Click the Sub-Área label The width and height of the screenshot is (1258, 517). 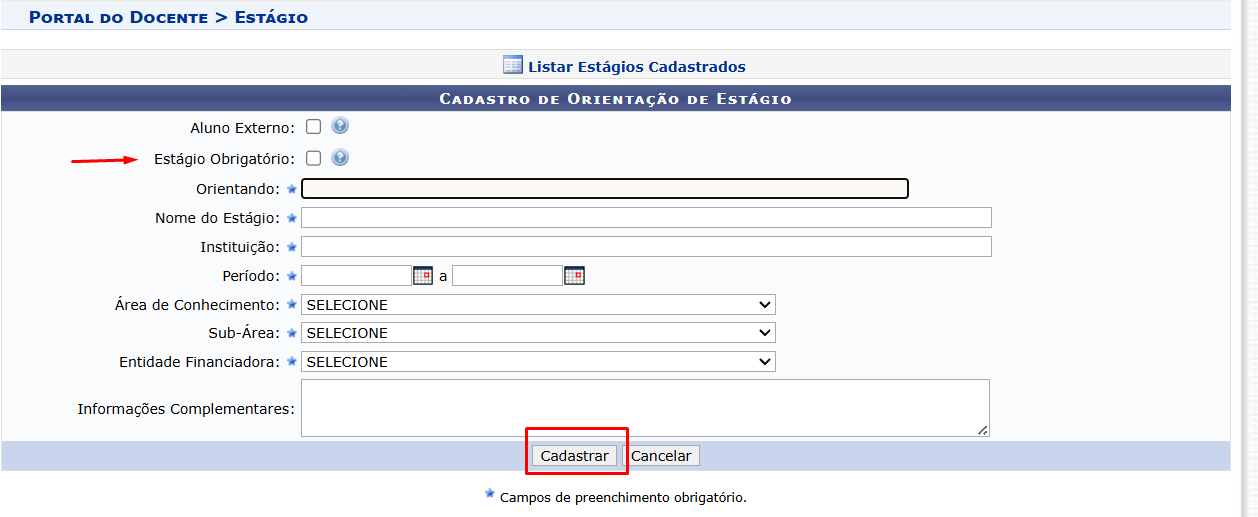[244, 333]
